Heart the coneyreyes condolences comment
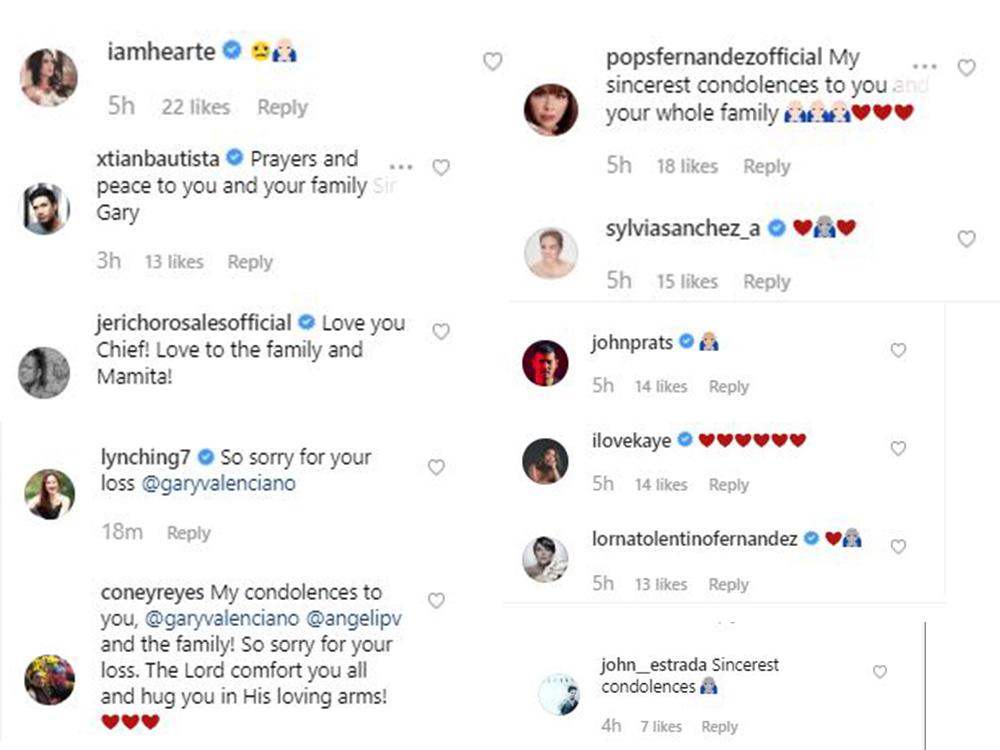1000x750 pixels. click(436, 601)
